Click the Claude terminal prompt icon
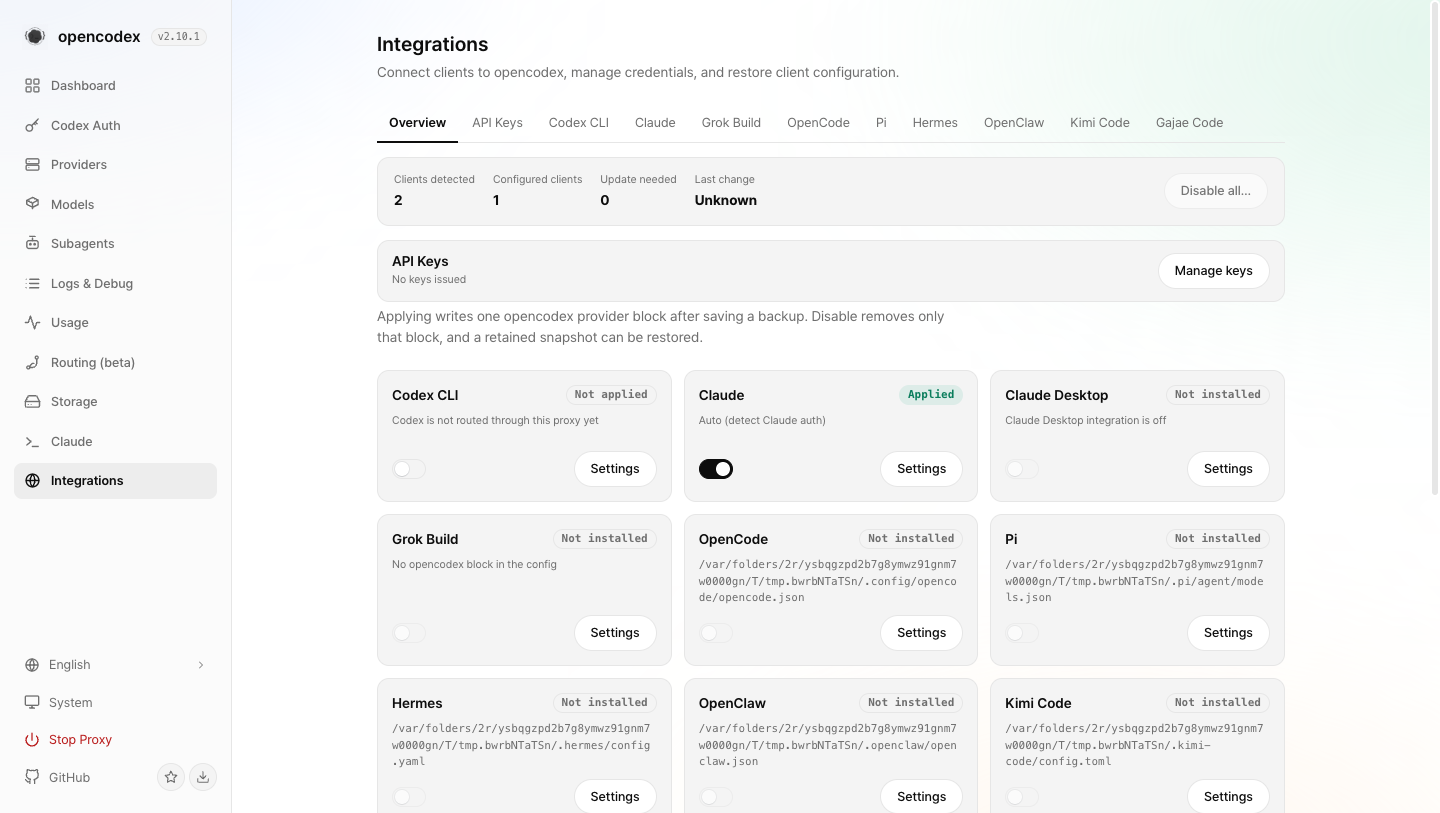 click(x=32, y=442)
